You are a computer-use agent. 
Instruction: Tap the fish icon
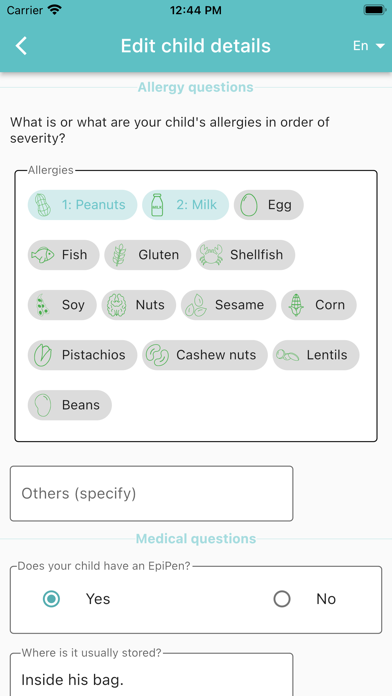pyautogui.click(x=43, y=255)
